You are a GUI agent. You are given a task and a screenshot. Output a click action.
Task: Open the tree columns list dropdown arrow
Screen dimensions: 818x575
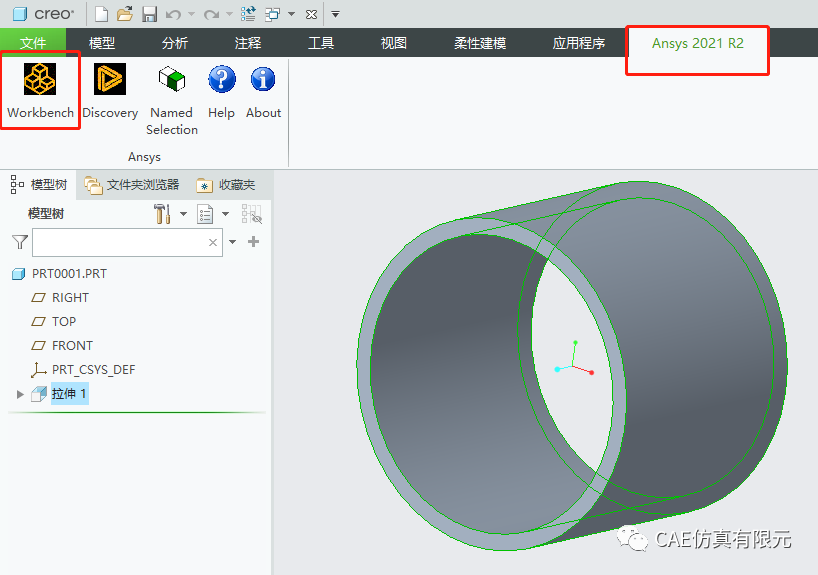225,214
